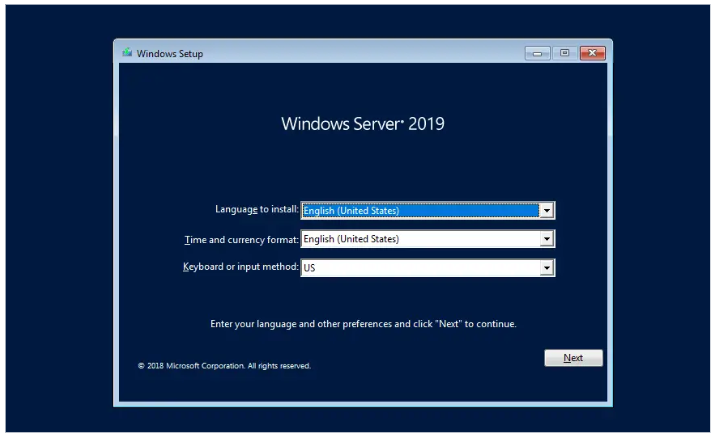This screenshot has width=721, height=439.
Task: Click the "2018 Microsoft Corporation" copyright text
Action: [x=224, y=366]
